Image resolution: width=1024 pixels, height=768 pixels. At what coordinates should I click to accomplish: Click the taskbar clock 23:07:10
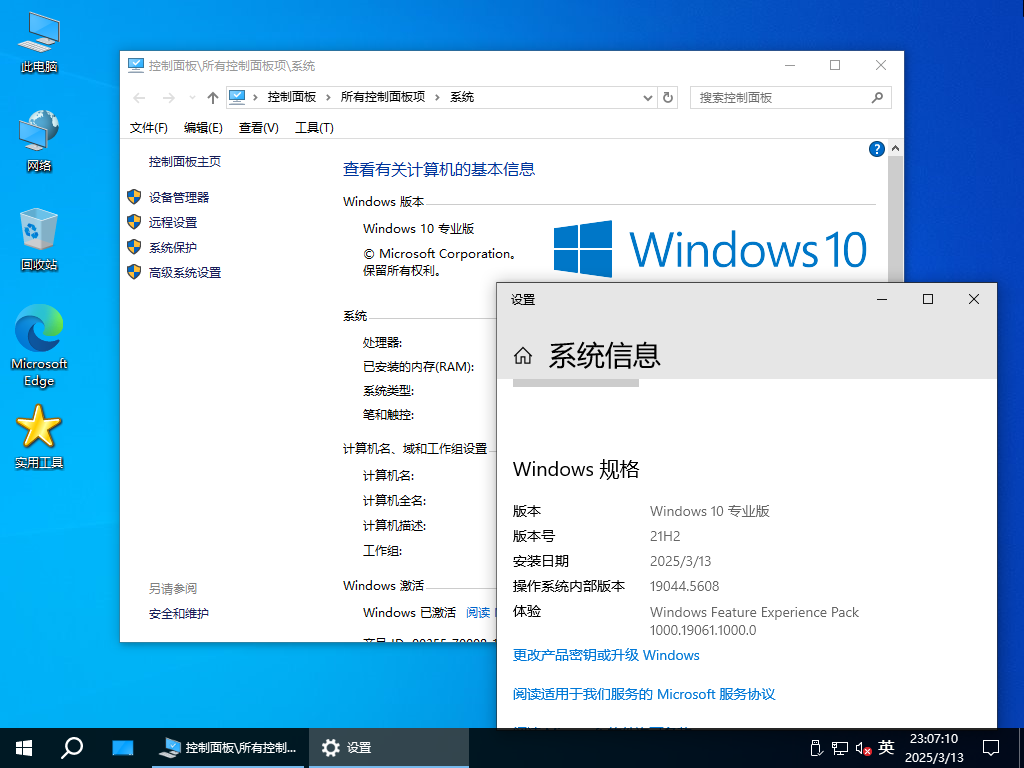tap(934, 739)
